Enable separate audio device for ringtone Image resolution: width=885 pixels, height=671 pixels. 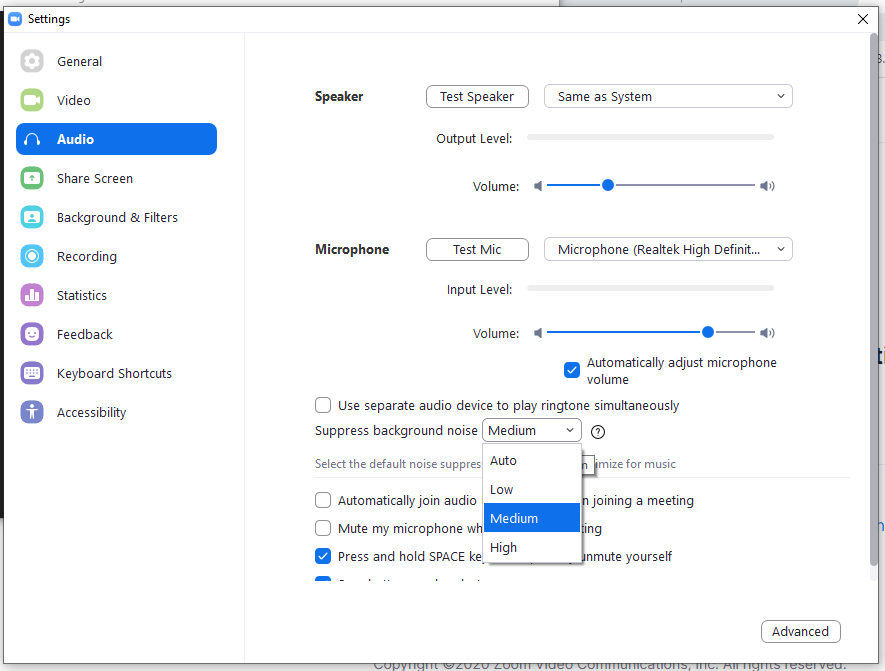tap(323, 405)
